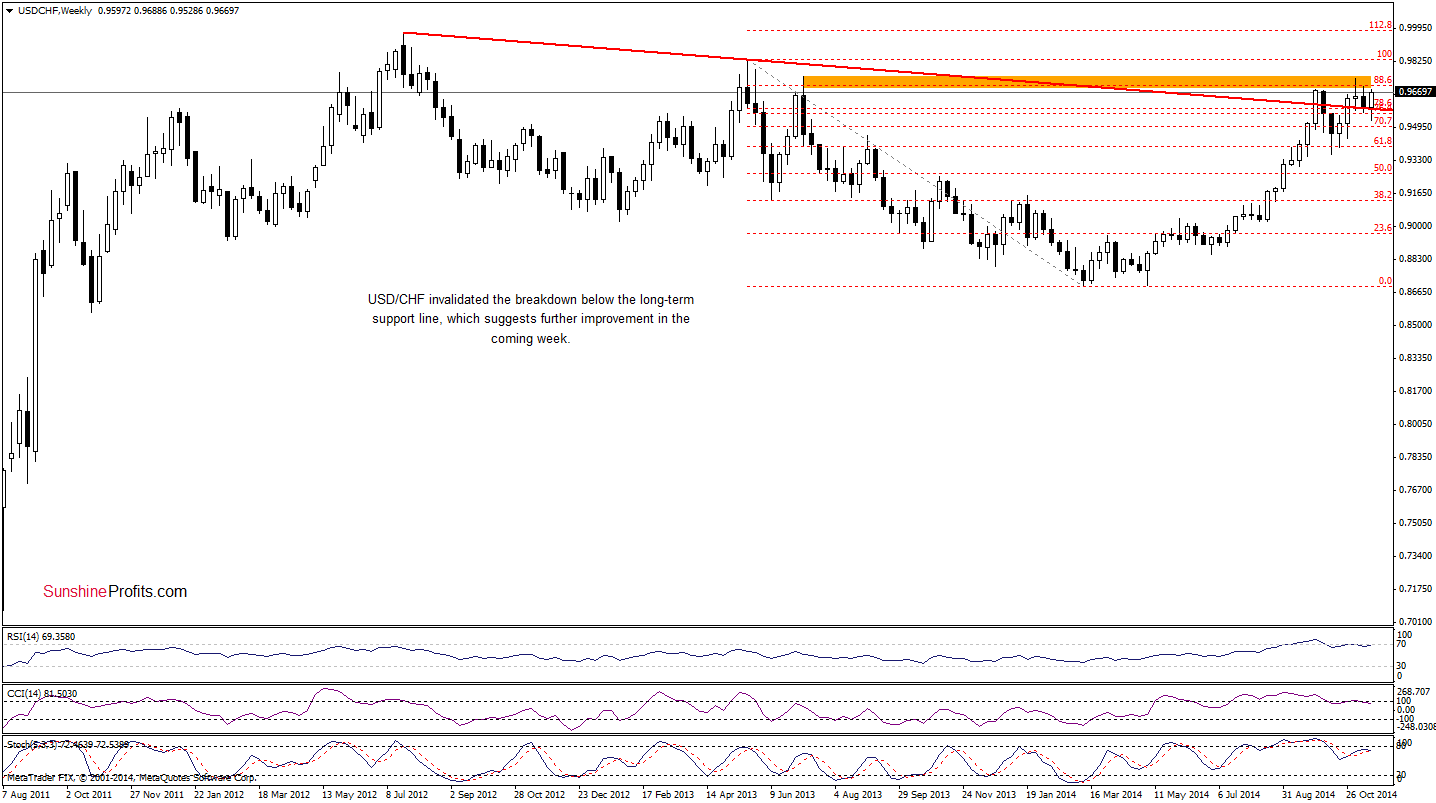Select the 0.94950 price axis label
Viewport: 1436px width, 803px height.
coord(1415,127)
